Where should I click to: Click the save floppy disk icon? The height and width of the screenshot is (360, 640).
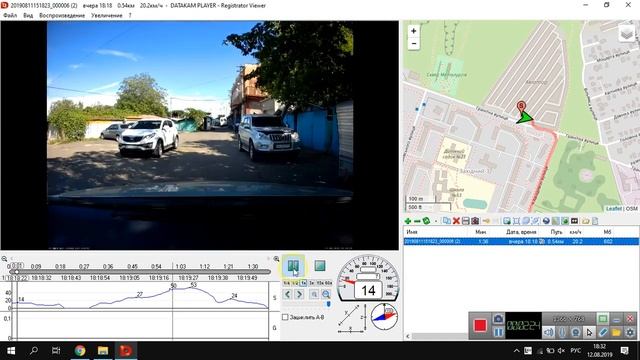coord(466,221)
